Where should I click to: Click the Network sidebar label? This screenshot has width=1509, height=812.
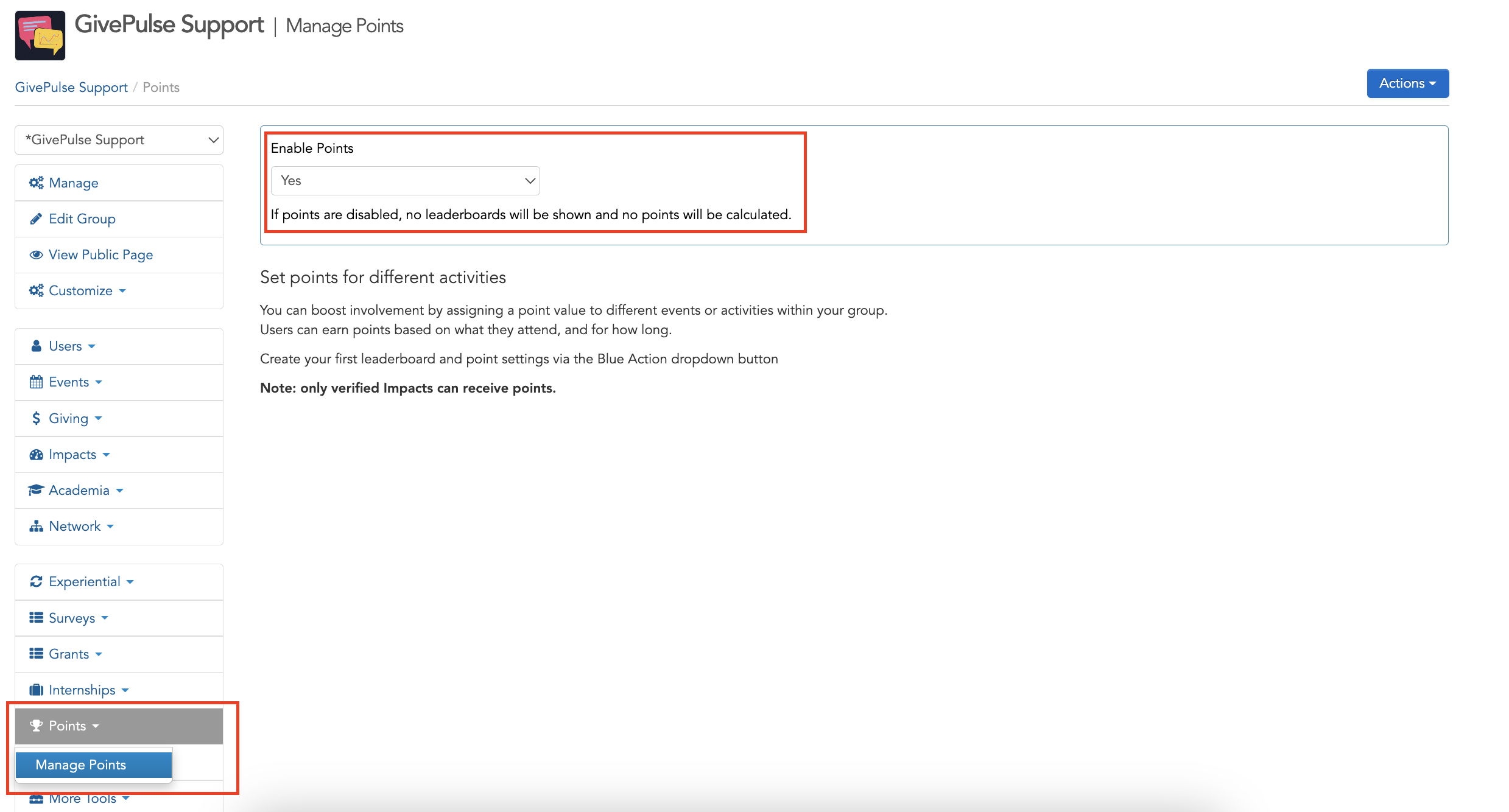tap(74, 526)
